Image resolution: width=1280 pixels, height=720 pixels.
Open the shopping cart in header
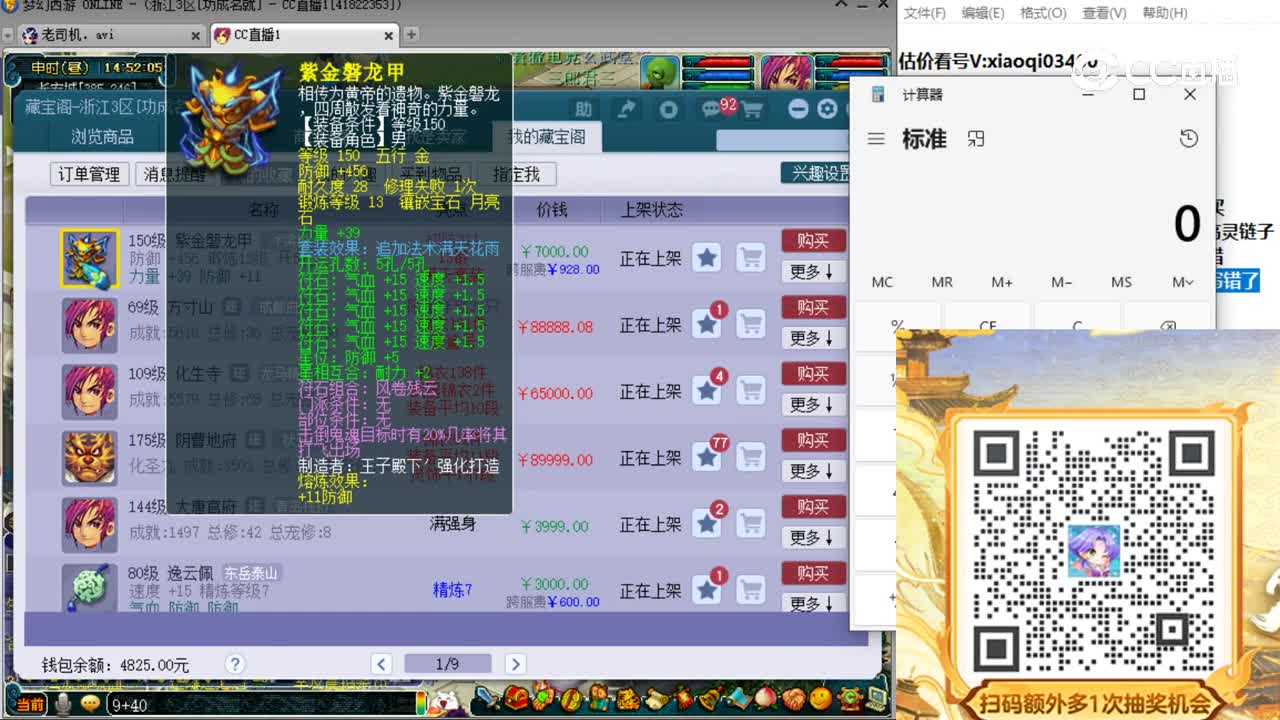(x=751, y=110)
